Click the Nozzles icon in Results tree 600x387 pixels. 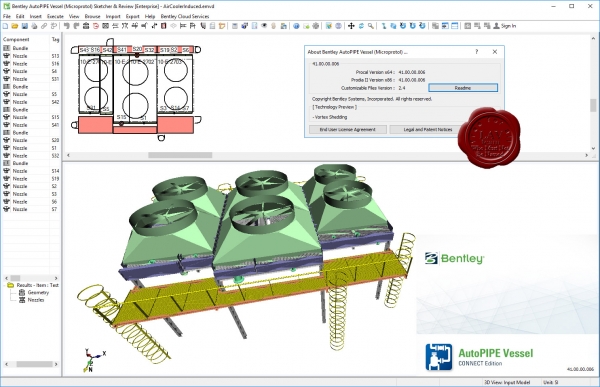coord(22,300)
